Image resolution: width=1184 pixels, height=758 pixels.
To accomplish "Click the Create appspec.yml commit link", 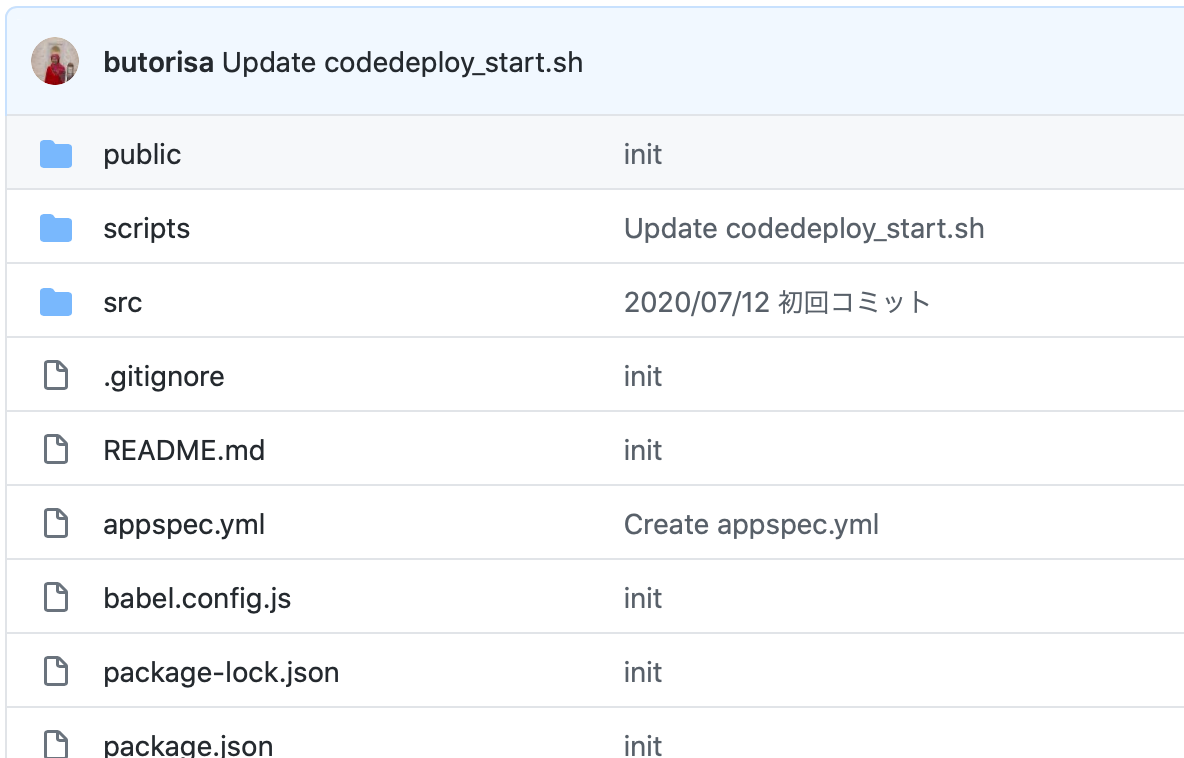I will click(x=751, y=523).
